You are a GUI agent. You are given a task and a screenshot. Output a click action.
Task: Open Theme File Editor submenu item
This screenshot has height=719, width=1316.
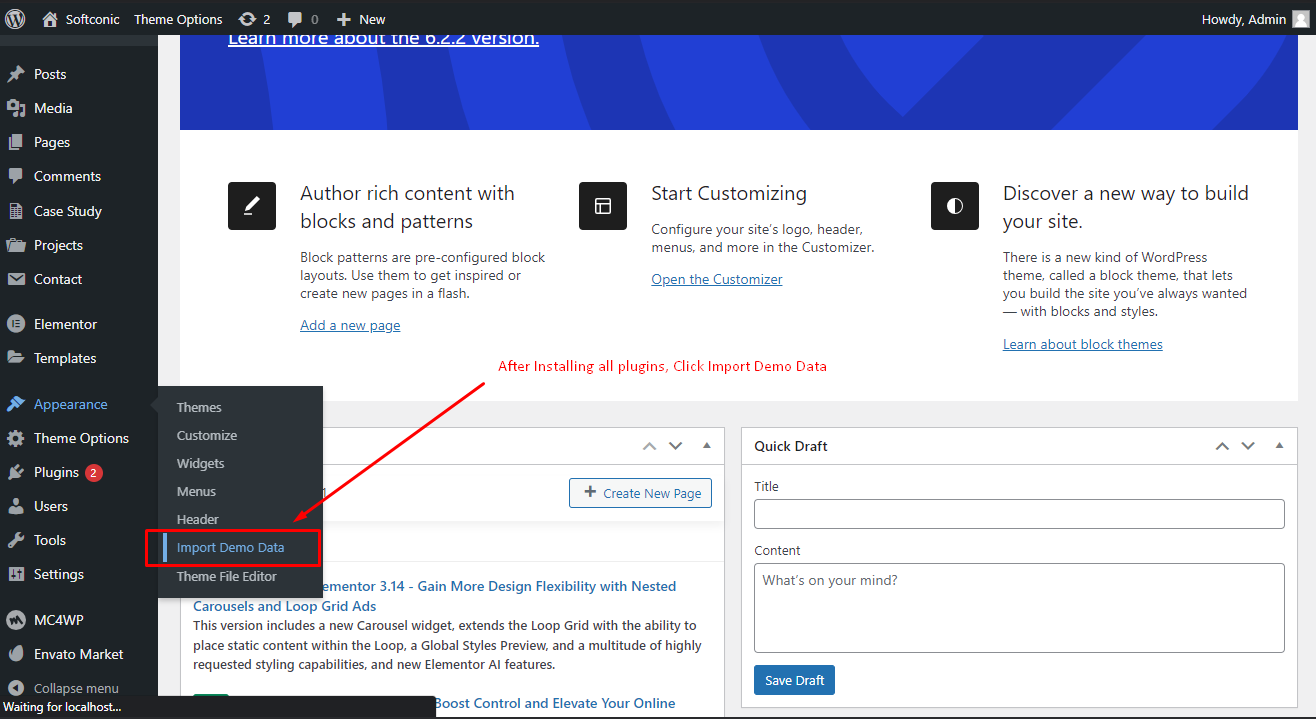click(227, 576)
